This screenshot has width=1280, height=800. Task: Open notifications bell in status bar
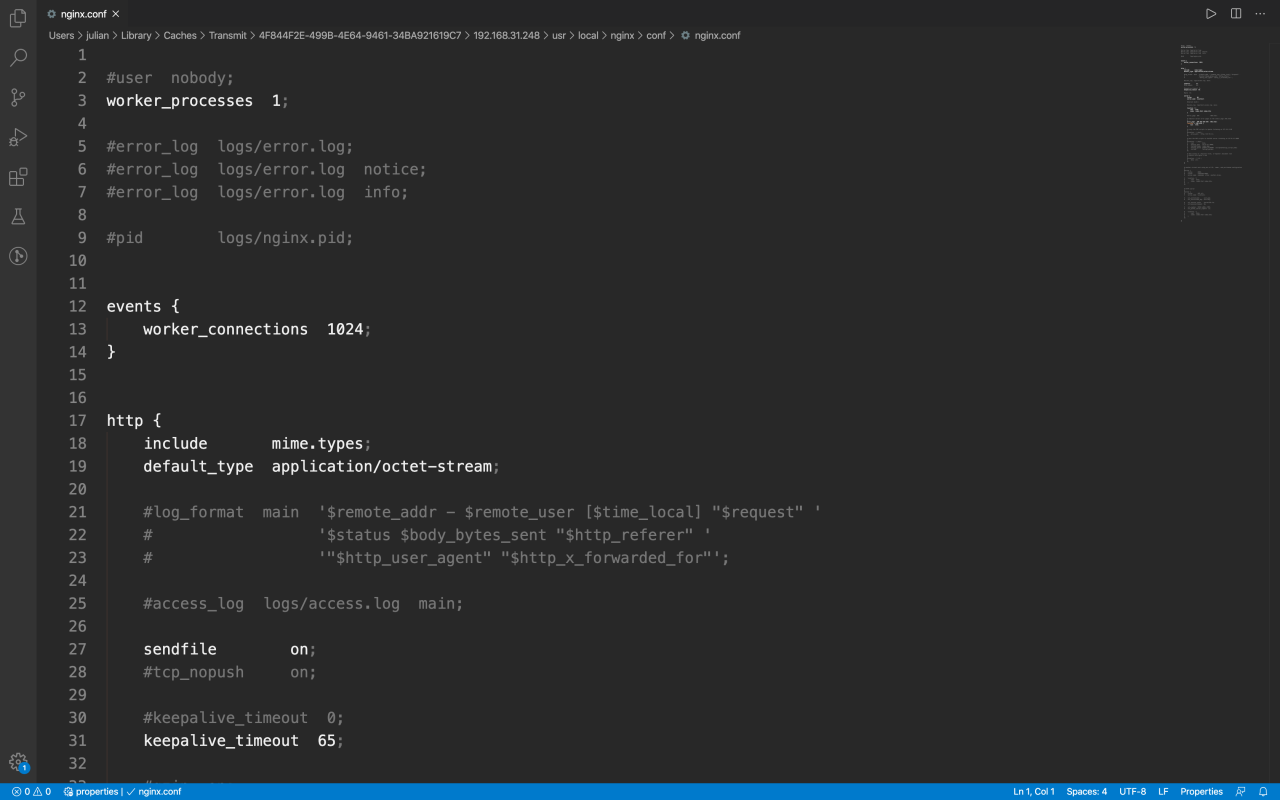click(x=1263, y=792)
